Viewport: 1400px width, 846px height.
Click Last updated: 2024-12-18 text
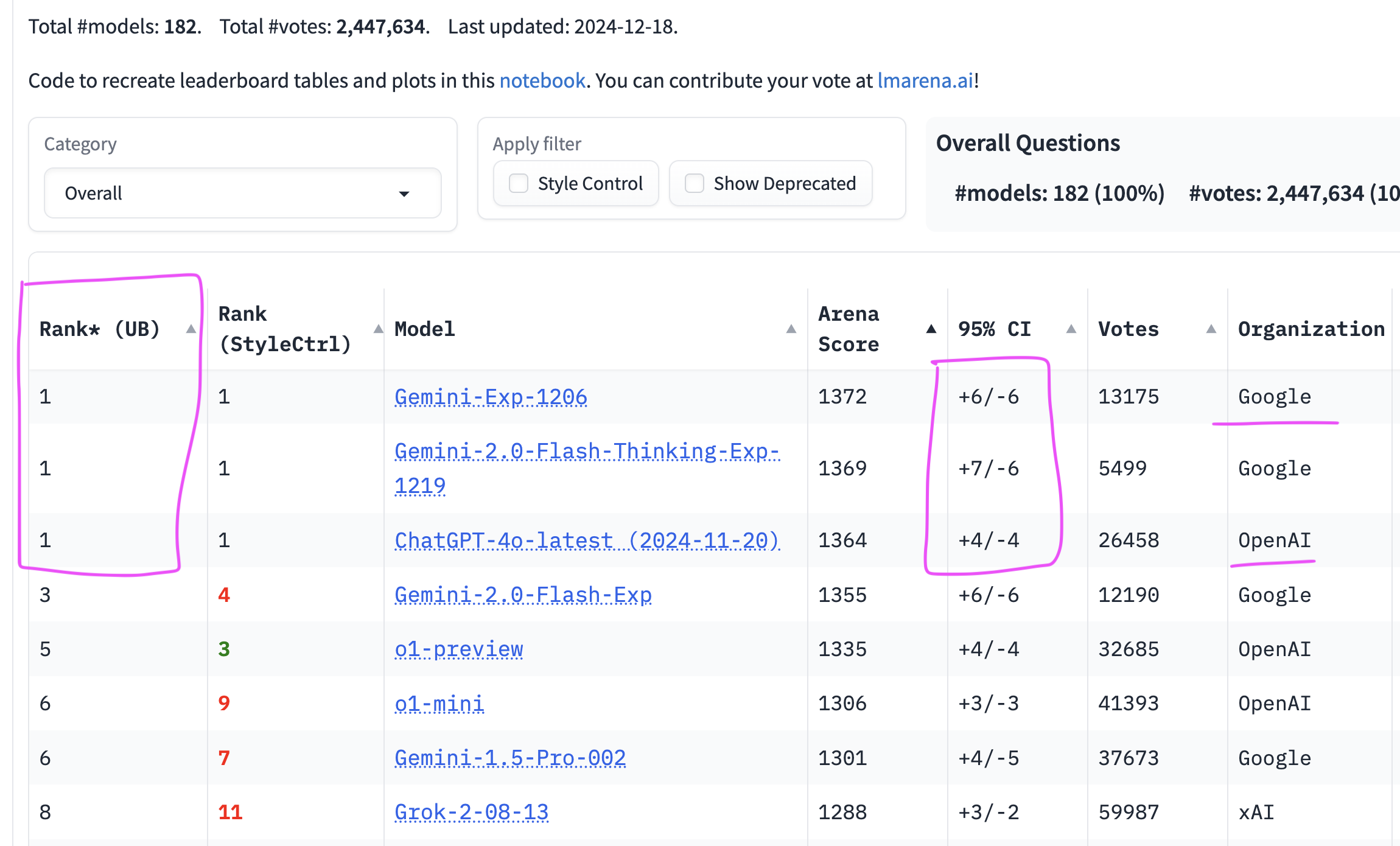[x=562, y=27]
